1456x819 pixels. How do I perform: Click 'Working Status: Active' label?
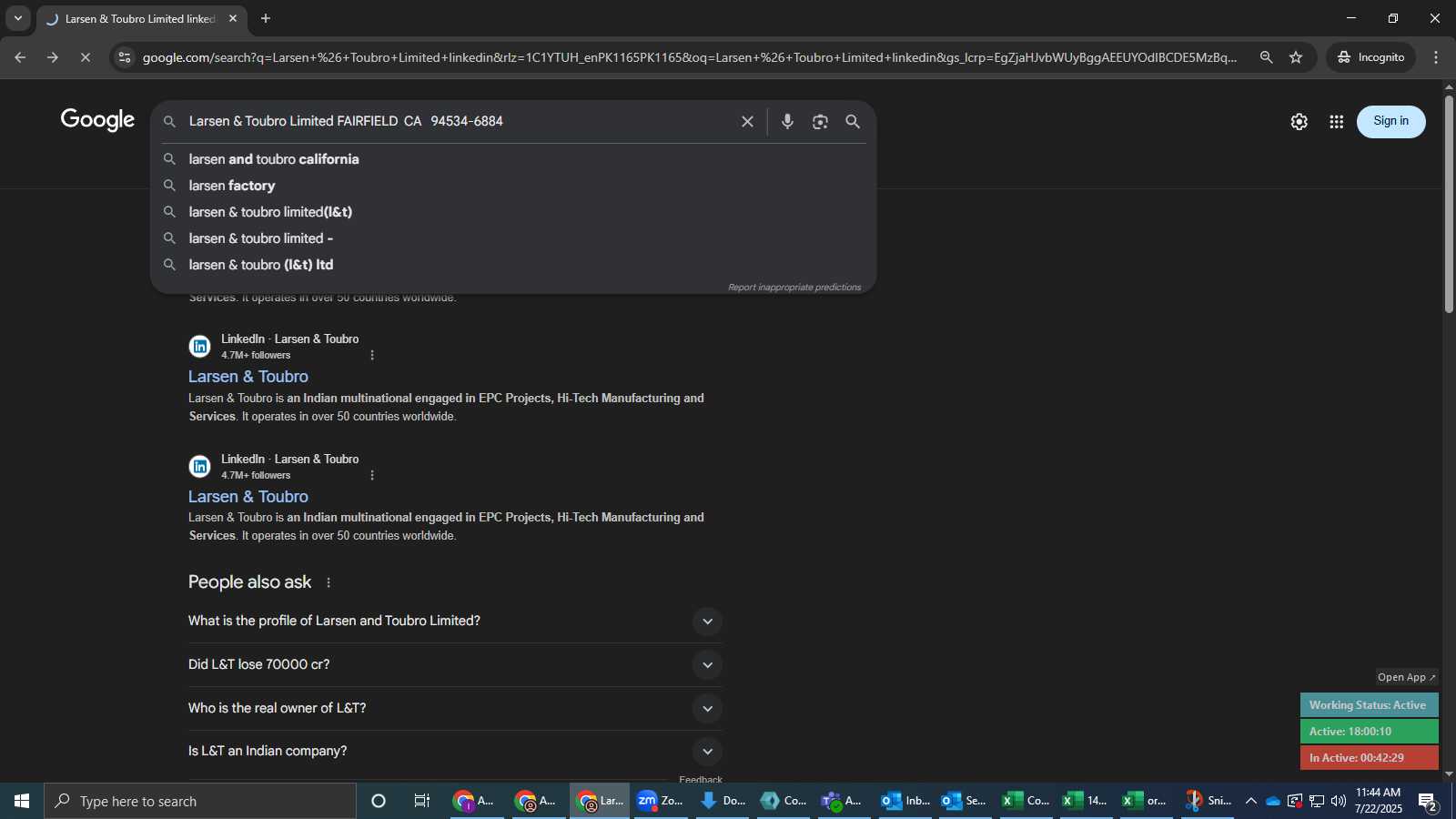[1369, 705]
